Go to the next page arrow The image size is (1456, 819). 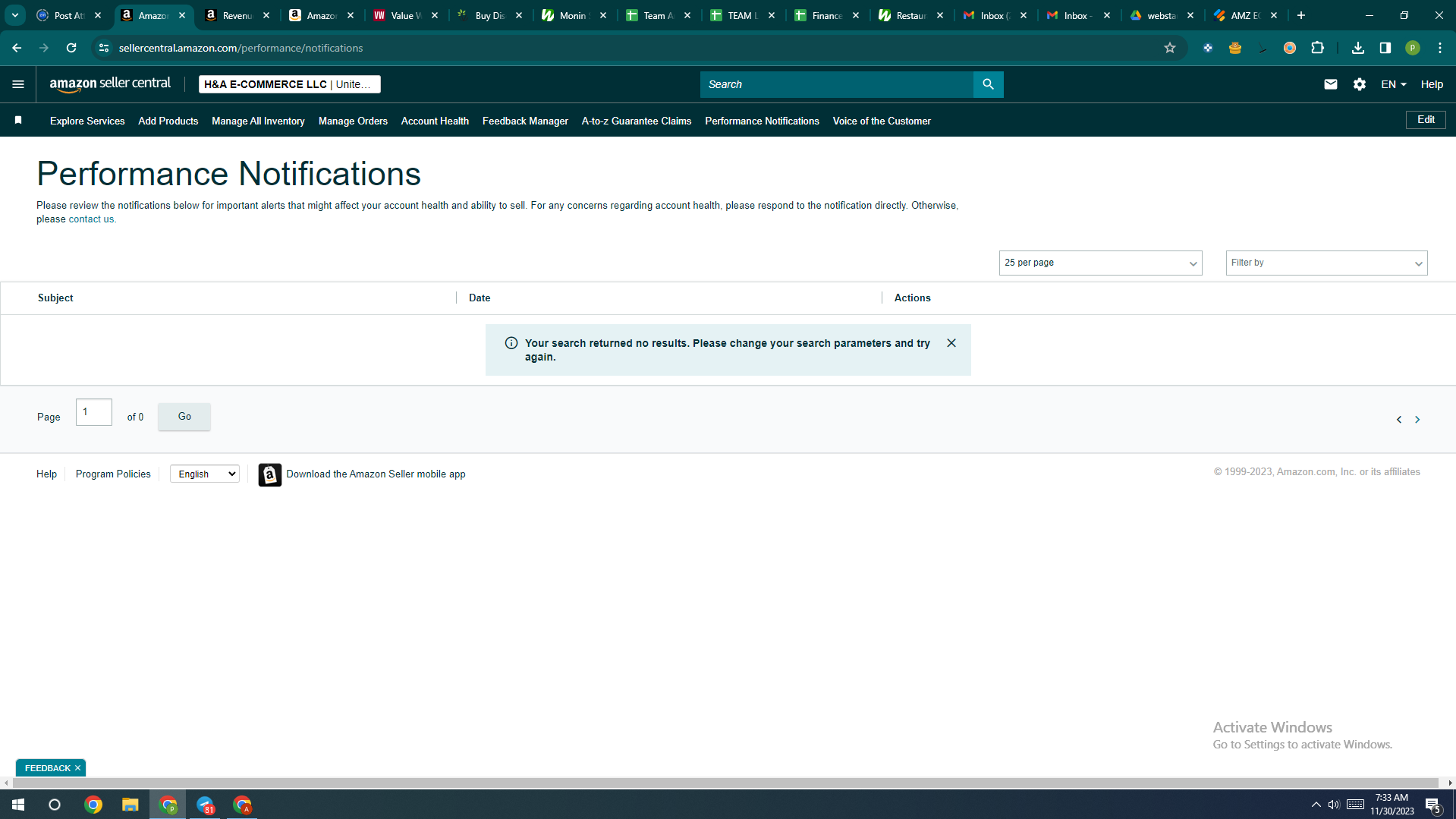(1417, 420)
